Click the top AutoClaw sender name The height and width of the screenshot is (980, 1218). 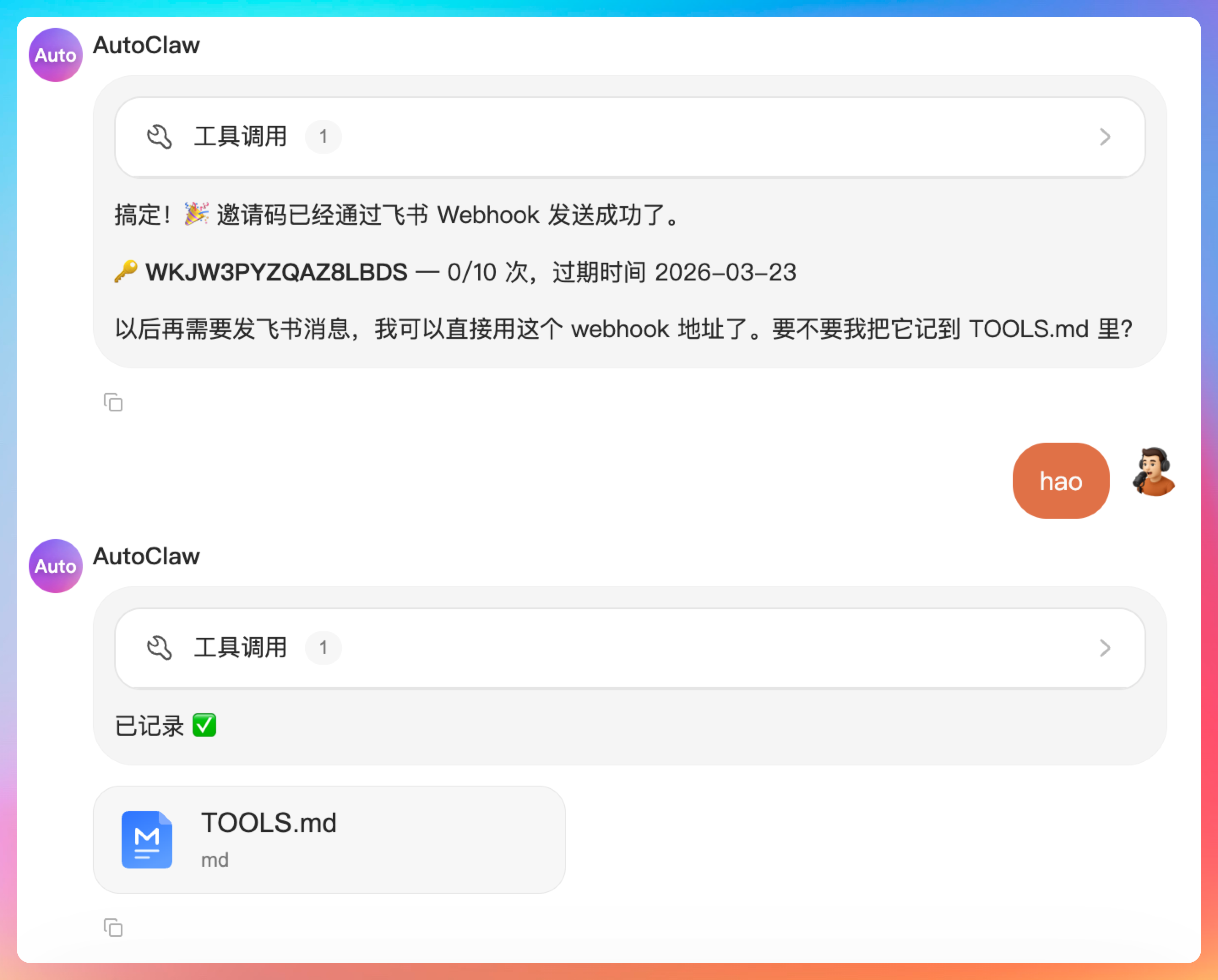(146, 45)
